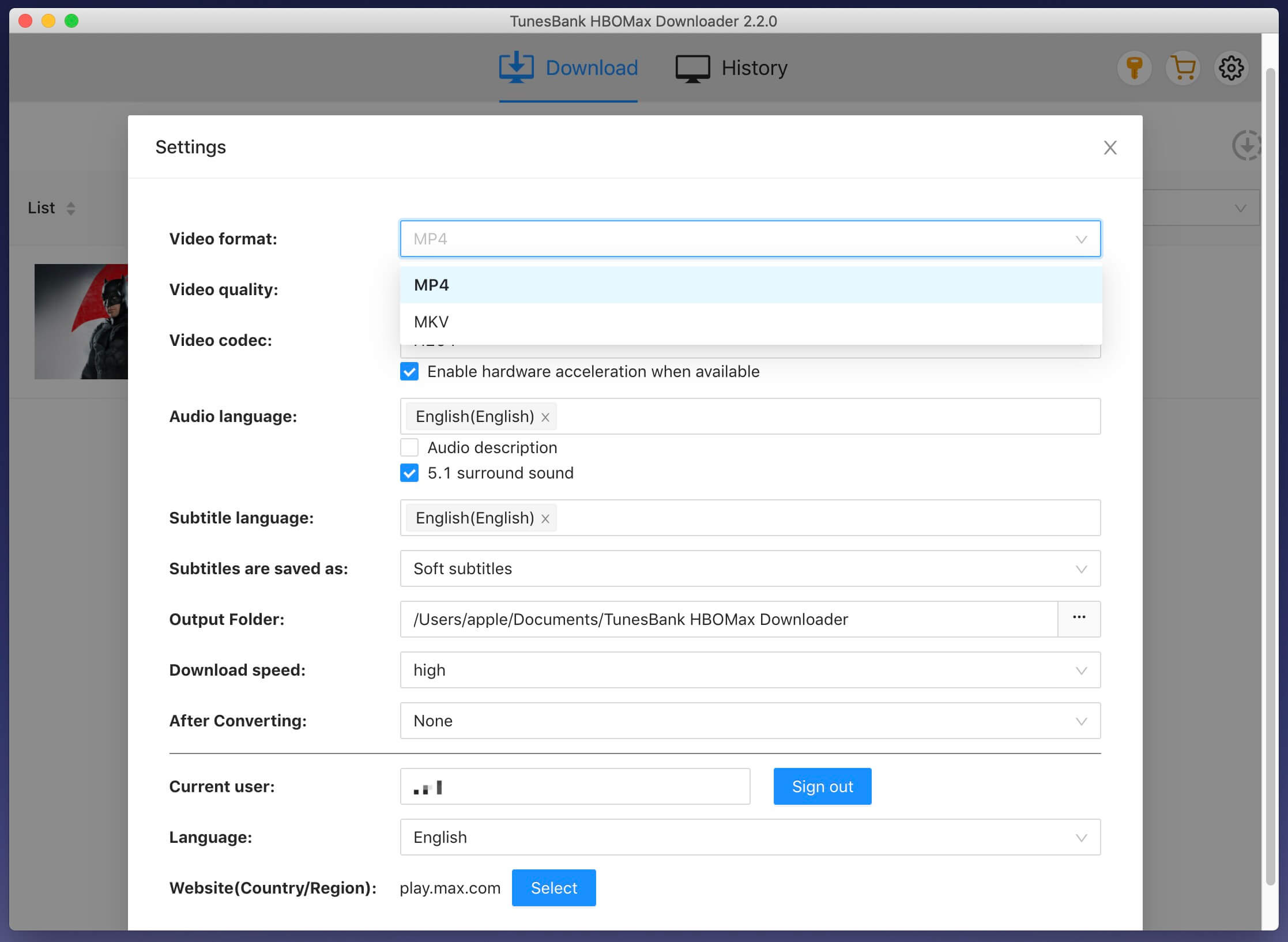Select MKV from video format list
This screenshot has width=1288, height=942.
tap(750, 322)
